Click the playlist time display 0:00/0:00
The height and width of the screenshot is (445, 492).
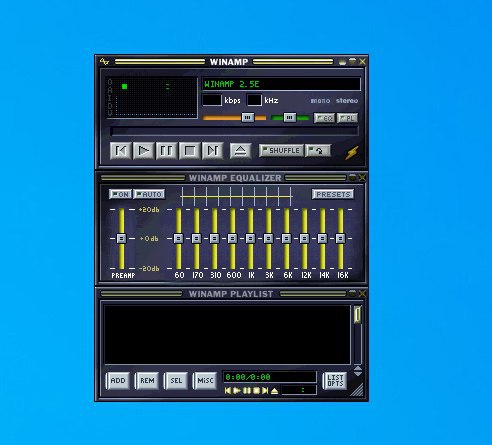(269, 377)
